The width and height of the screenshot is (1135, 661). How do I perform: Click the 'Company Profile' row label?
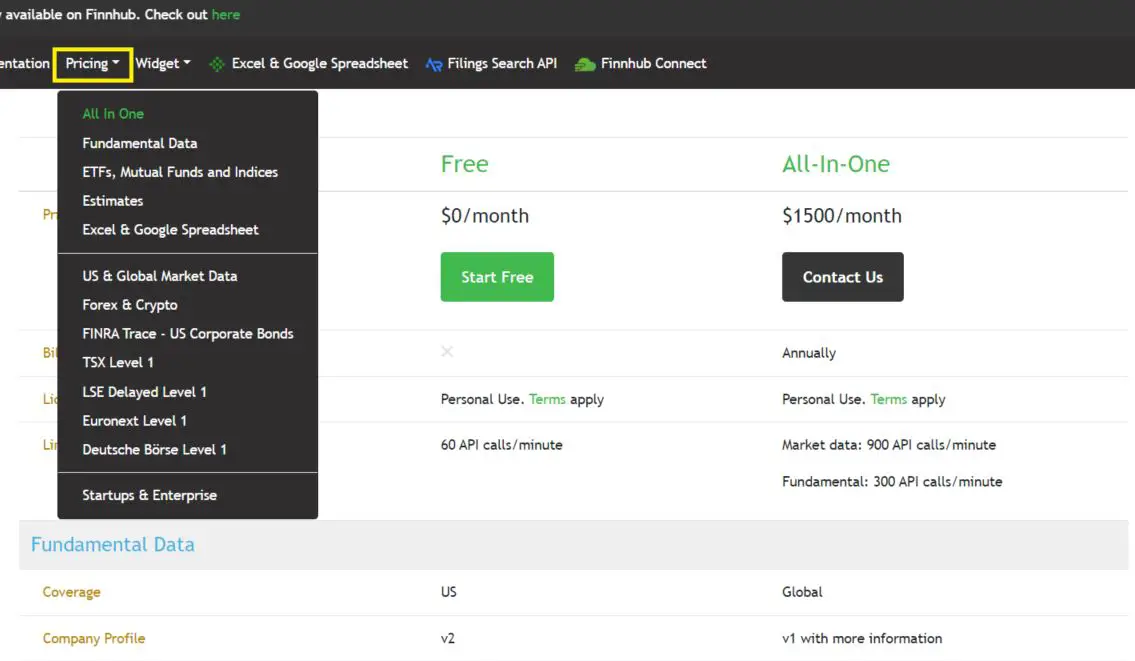pos(94,639)
